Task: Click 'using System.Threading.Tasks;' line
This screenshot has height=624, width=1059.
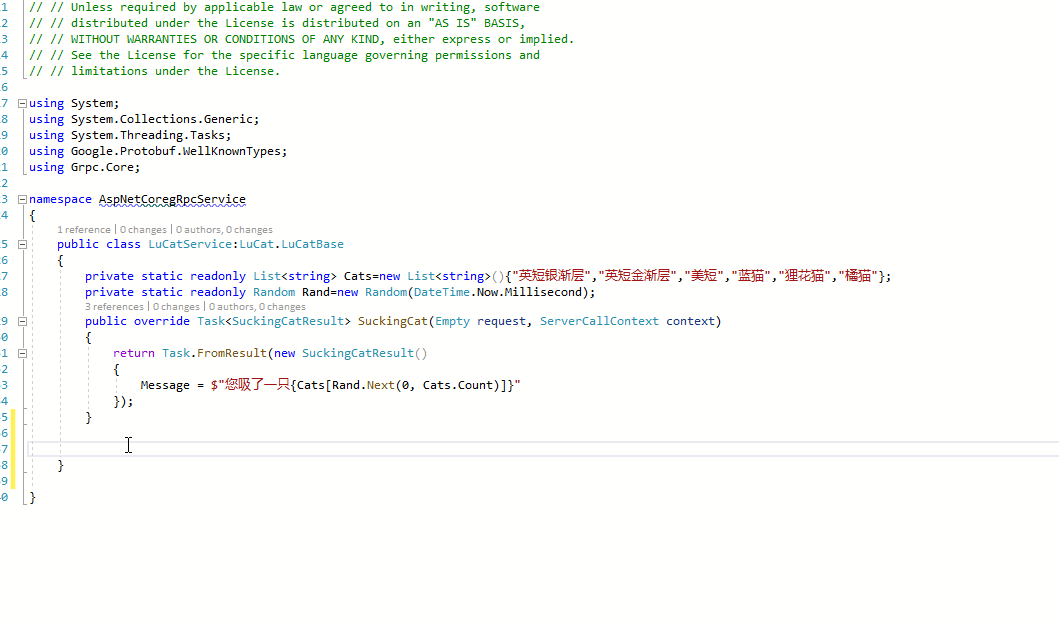Action: [x=130, y=134]
